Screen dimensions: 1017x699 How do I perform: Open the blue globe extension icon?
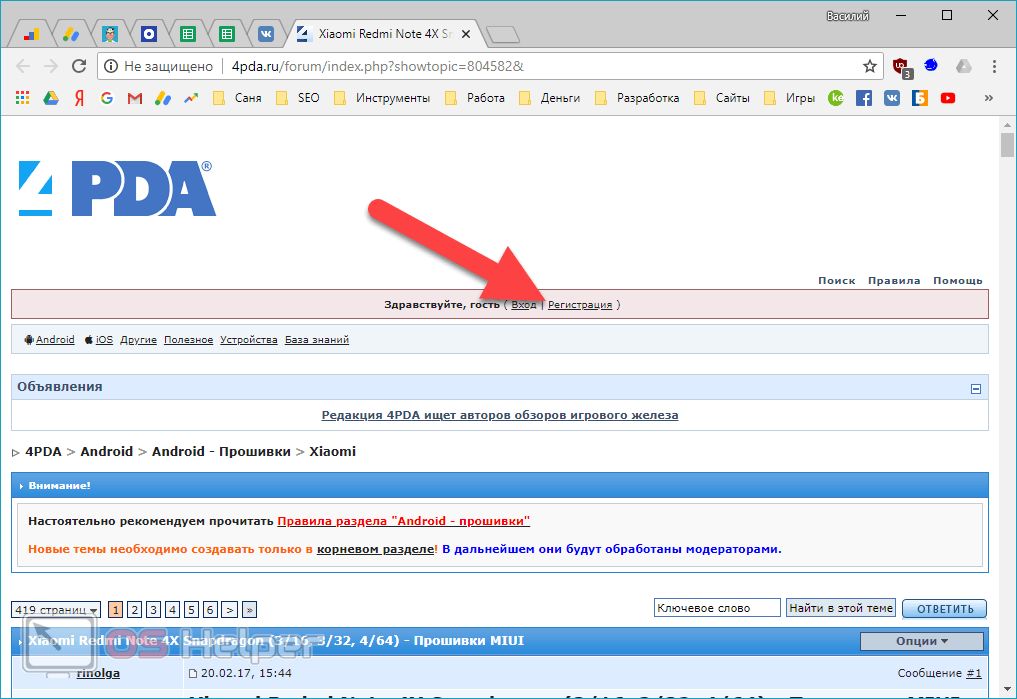931,65
